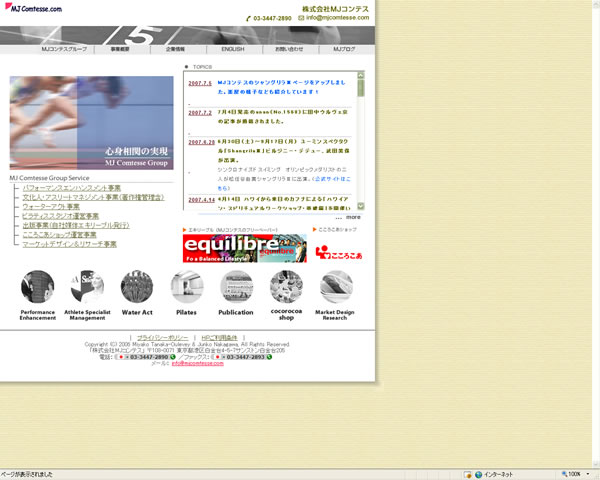
Task: Open the ウォーターアクト事業 service link
Action: click(51, 207)
